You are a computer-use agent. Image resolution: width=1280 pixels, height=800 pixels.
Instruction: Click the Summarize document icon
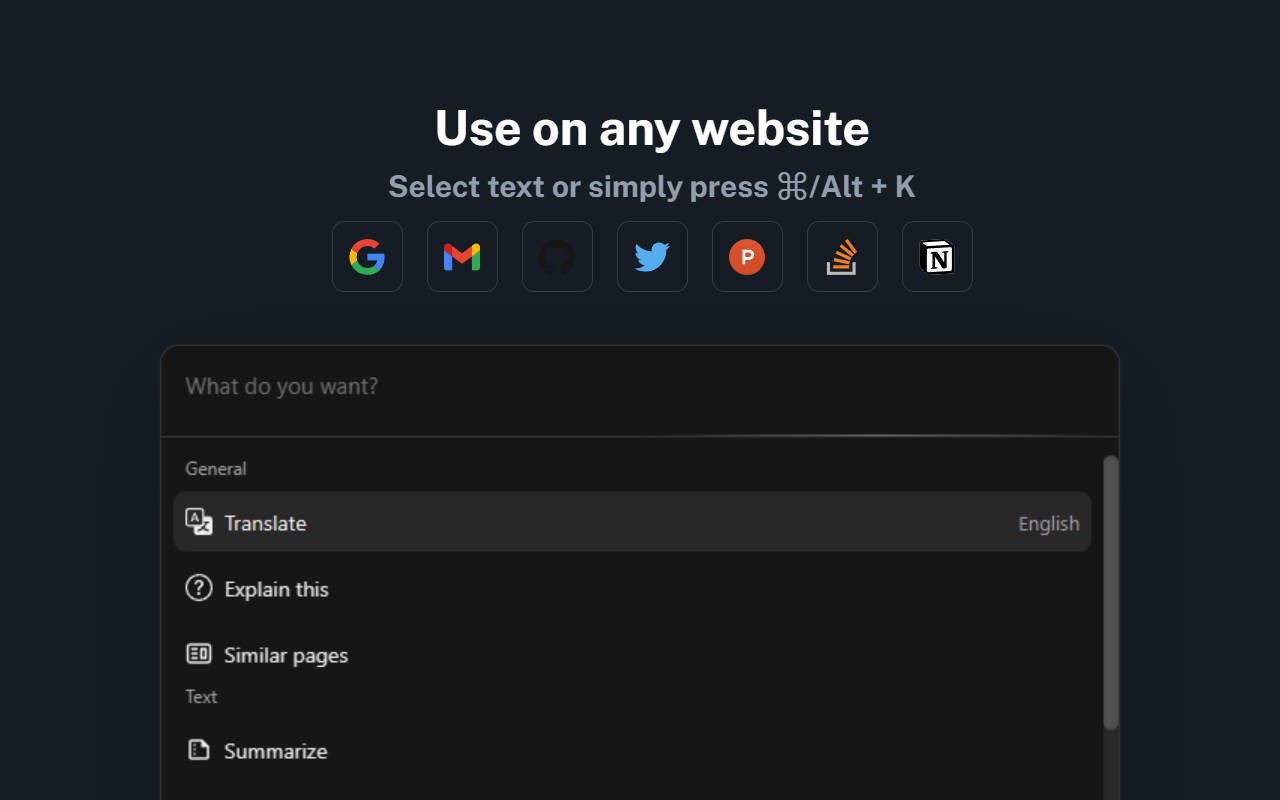pos(199,750)
